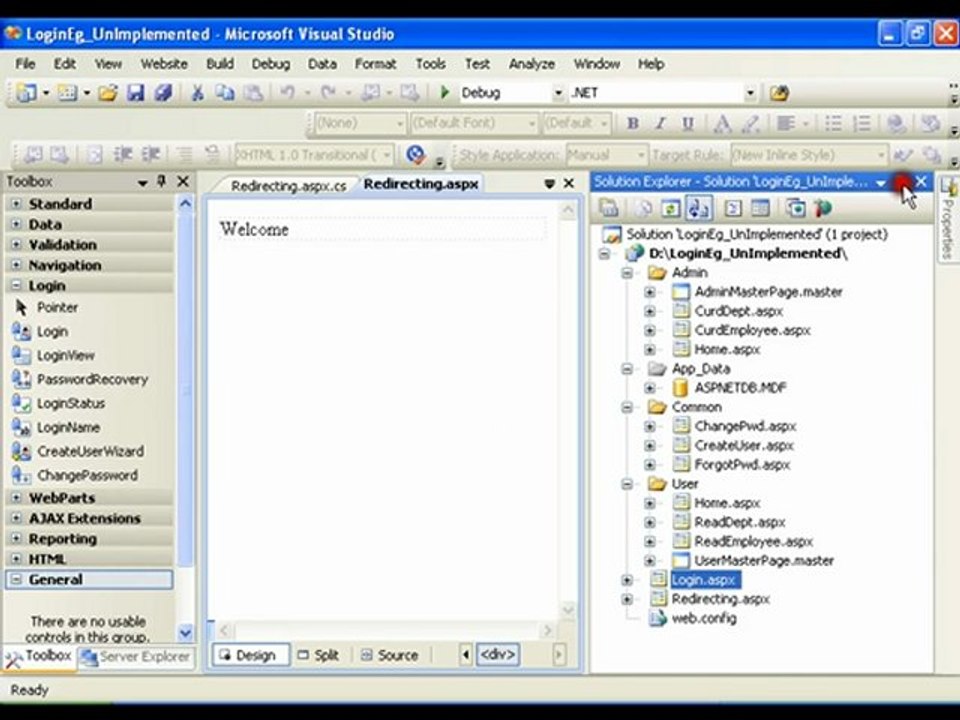Click the Cut scissors icon

pyautogui.click(x=197, y=93)
